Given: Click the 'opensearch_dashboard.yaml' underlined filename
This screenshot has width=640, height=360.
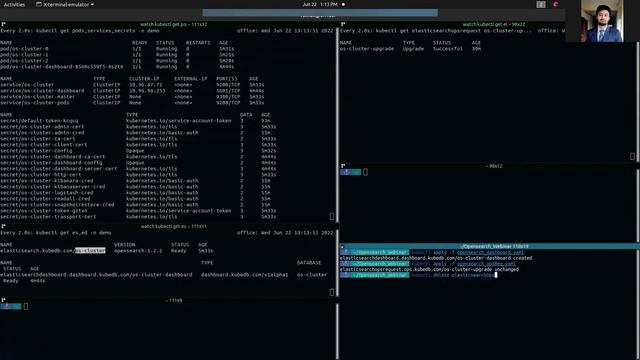Looking at the screenshot, I should click(x=490, y=252).
